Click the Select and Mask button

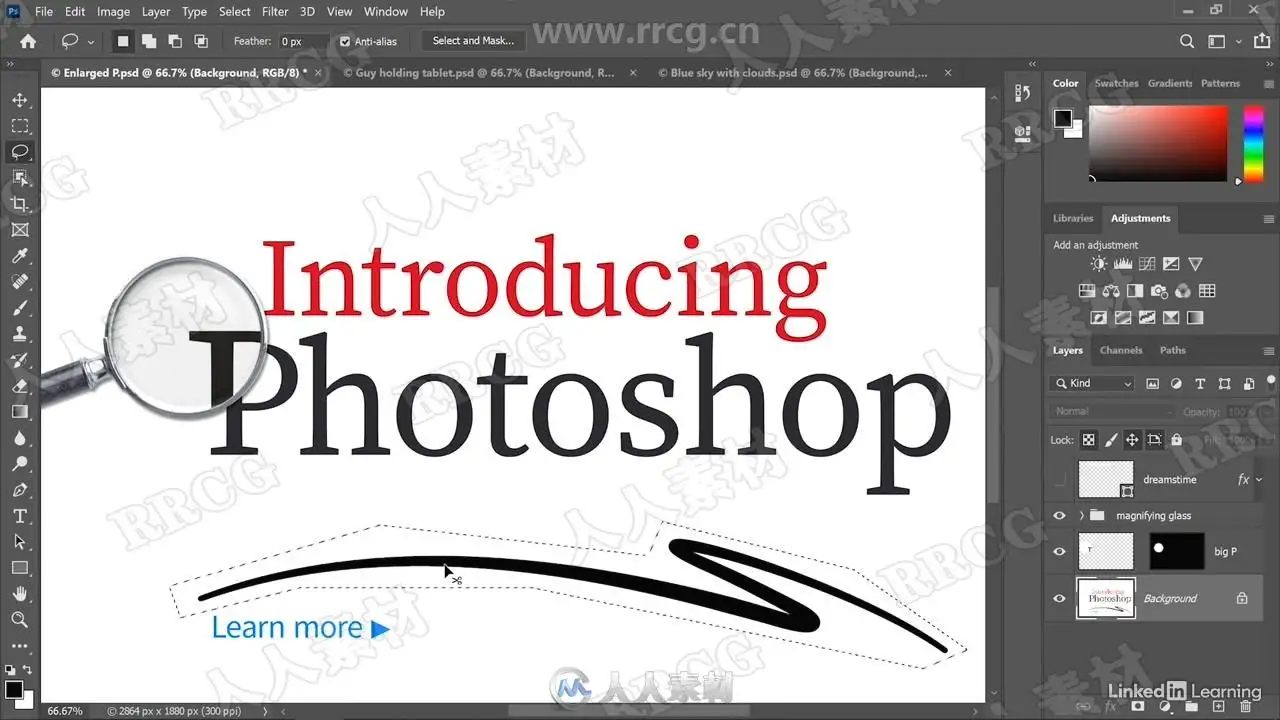point(473,41)
